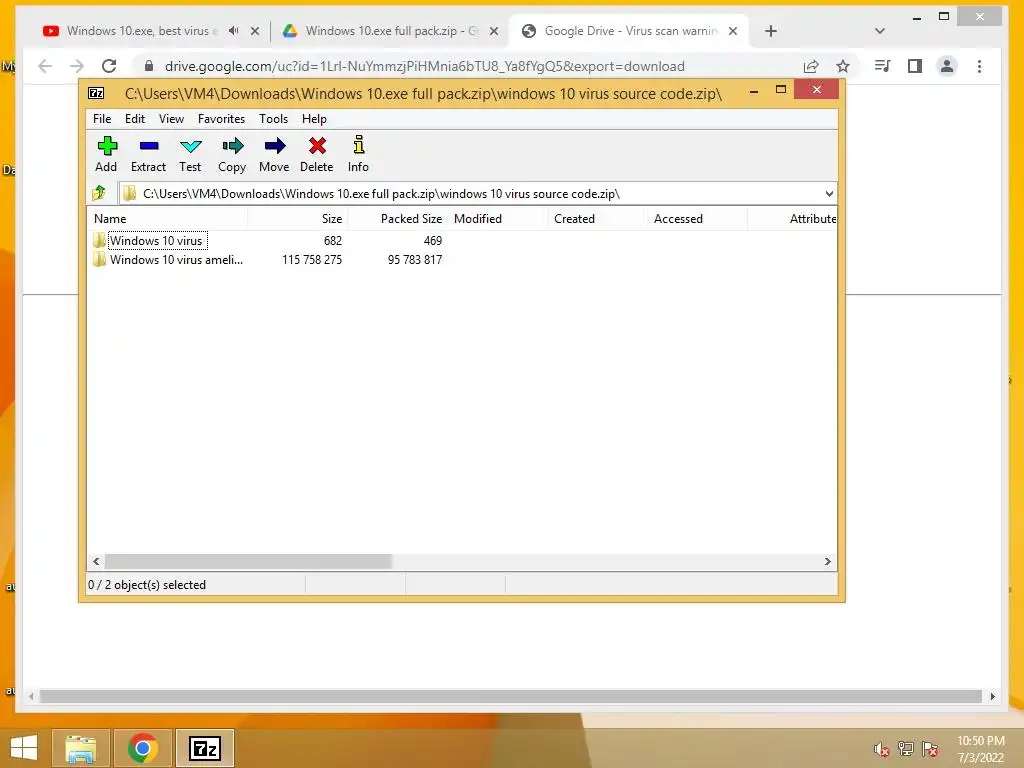Open the Favorites menu
Viewport: 1024px width, 768px height.
tap(221, 119)
